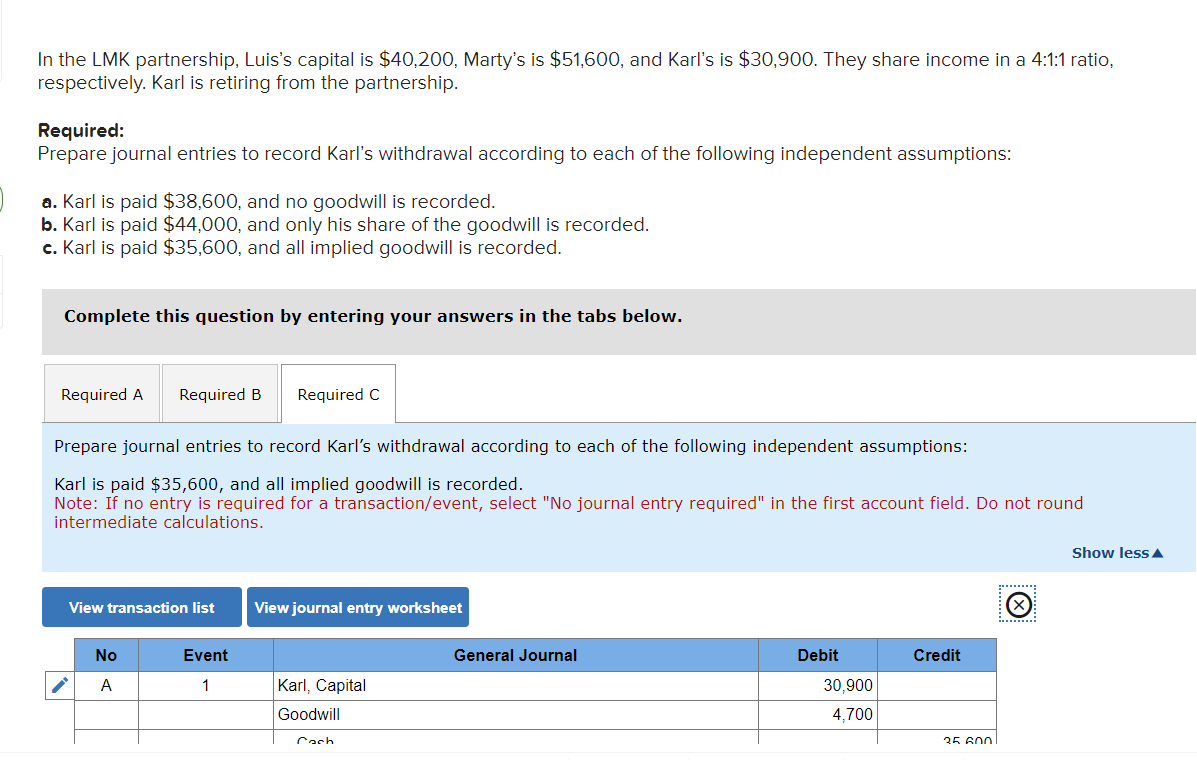Click the General Journal column header
This screenshot has height=760, width=1197.
click(x=515, y=655)
